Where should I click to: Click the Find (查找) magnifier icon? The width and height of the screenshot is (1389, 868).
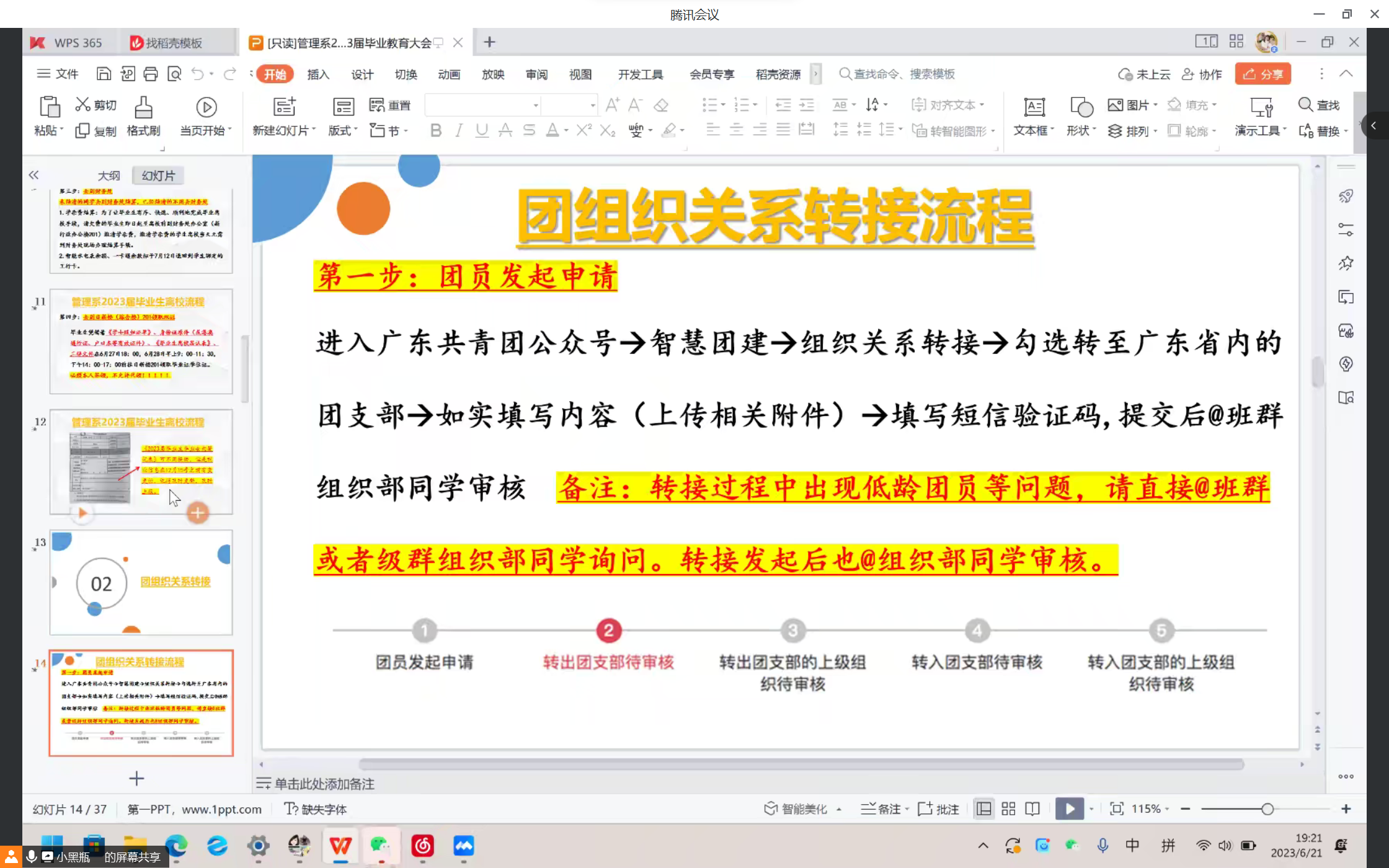pyautogui.click(x=1305, y=105)
